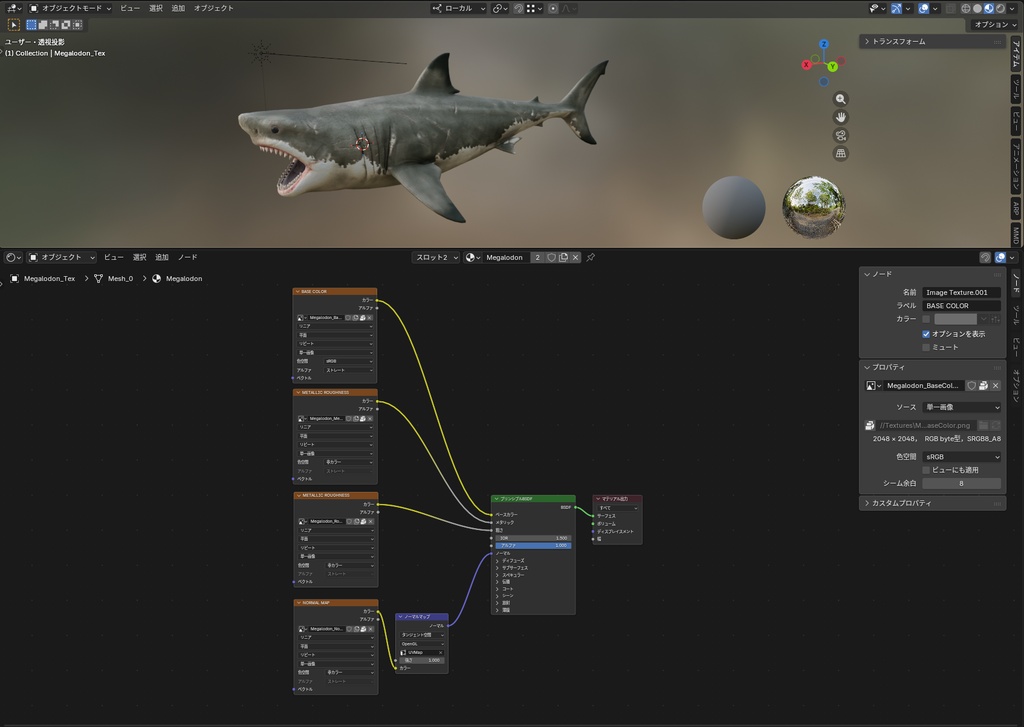Open the viewport '追加' menu
Screen dimensions: 1024x727
[x=178, y=8]
